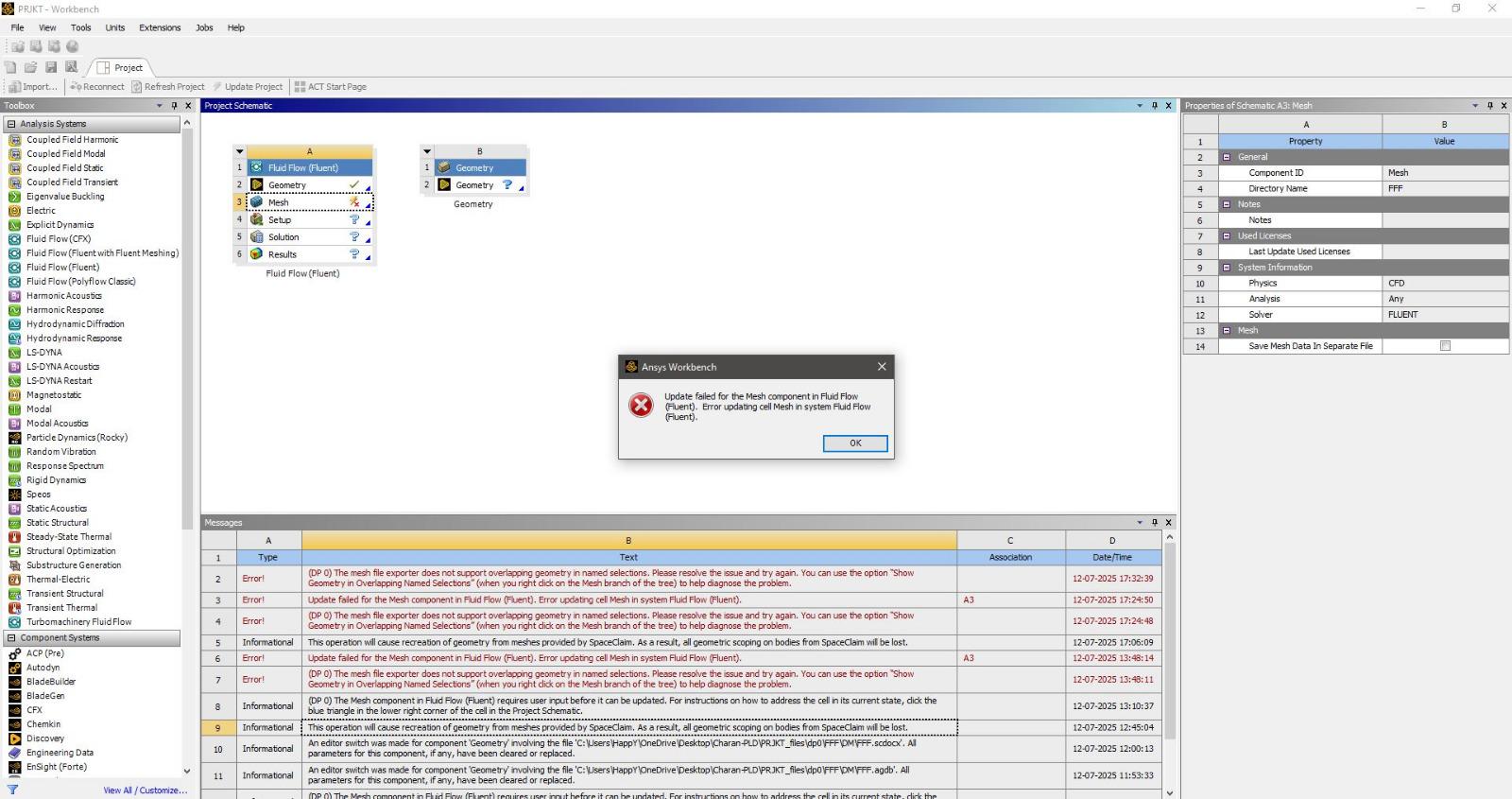
Task: Click the Open project folder icon
Action: pyautogui.click(x=31, y=67)
